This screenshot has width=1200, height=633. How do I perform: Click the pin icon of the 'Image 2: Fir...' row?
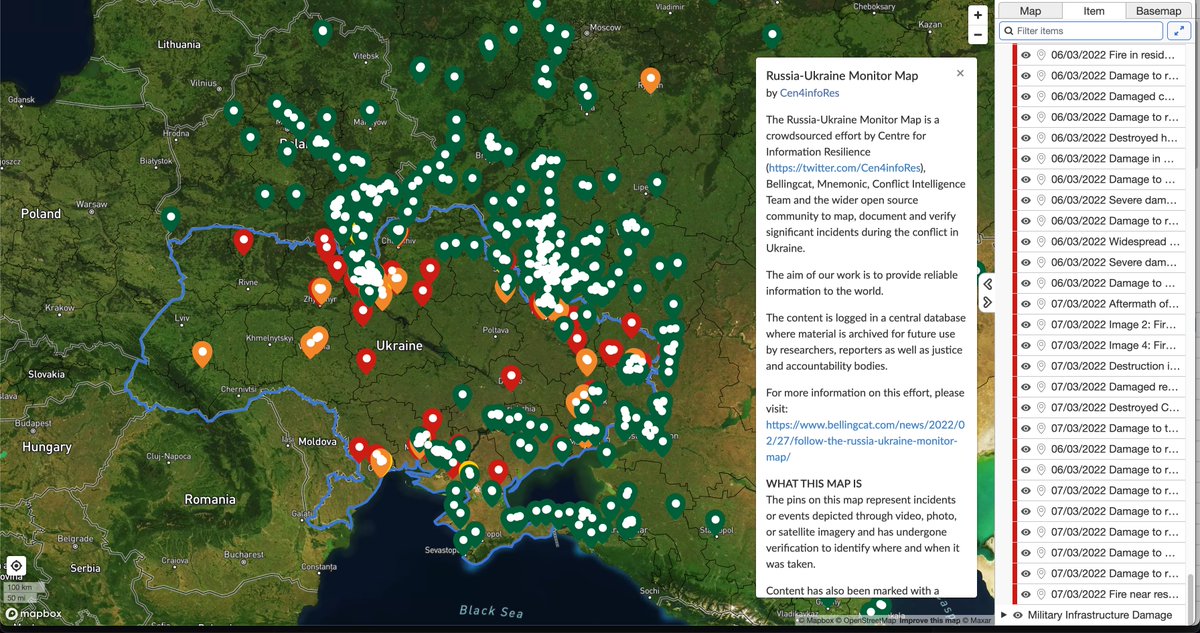1041,324
